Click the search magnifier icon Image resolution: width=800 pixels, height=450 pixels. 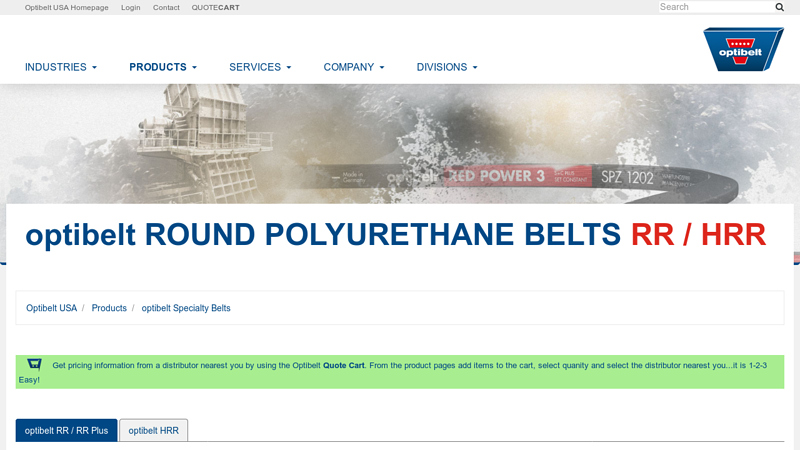tap(780, 7)
